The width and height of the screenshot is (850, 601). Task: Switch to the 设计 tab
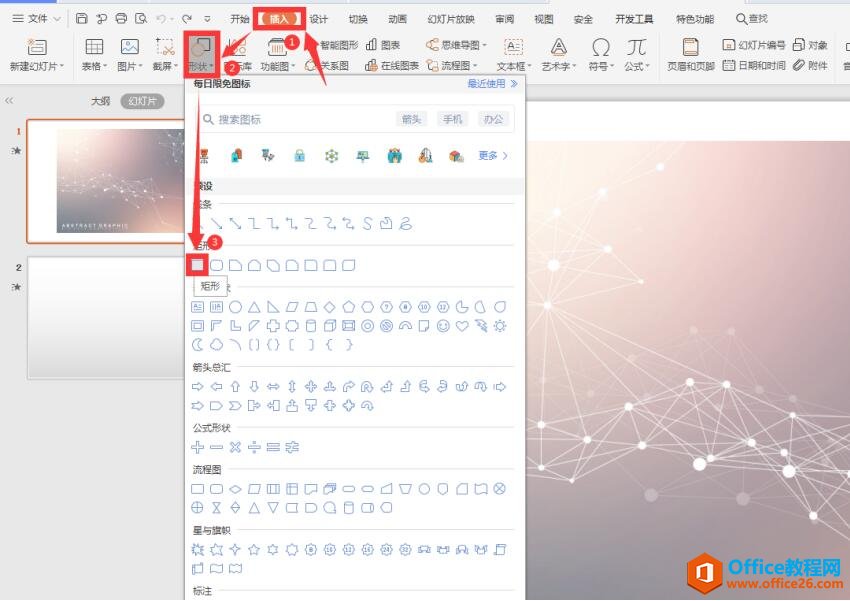click(x=319, y=19)
